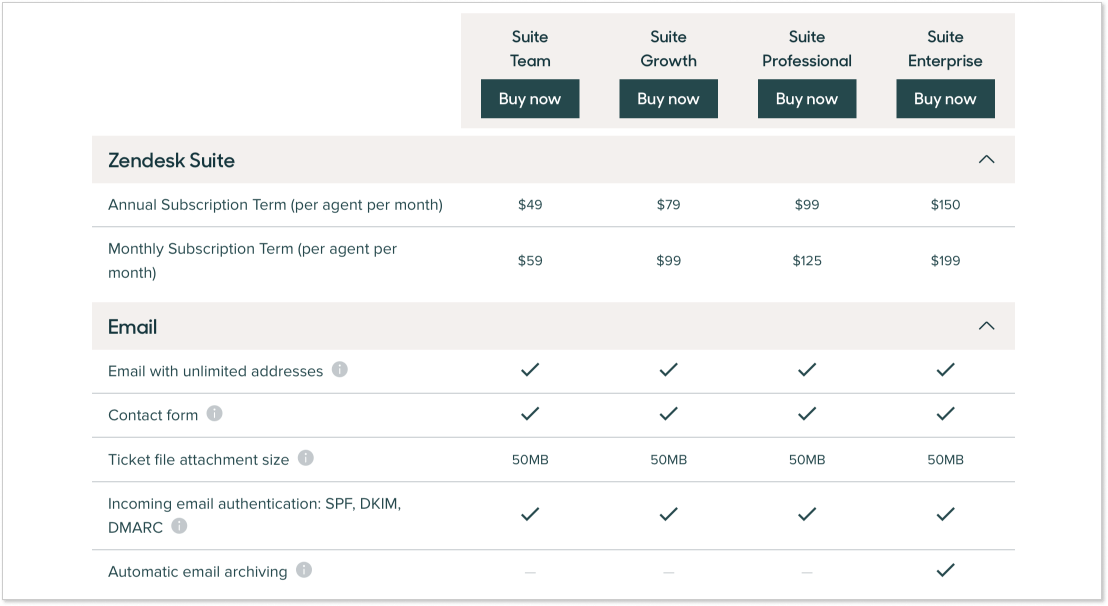Click Suite Professional checkmark for Contact form
The width and height of the screenshot is (1108, 606).
(x=807, y=413)
